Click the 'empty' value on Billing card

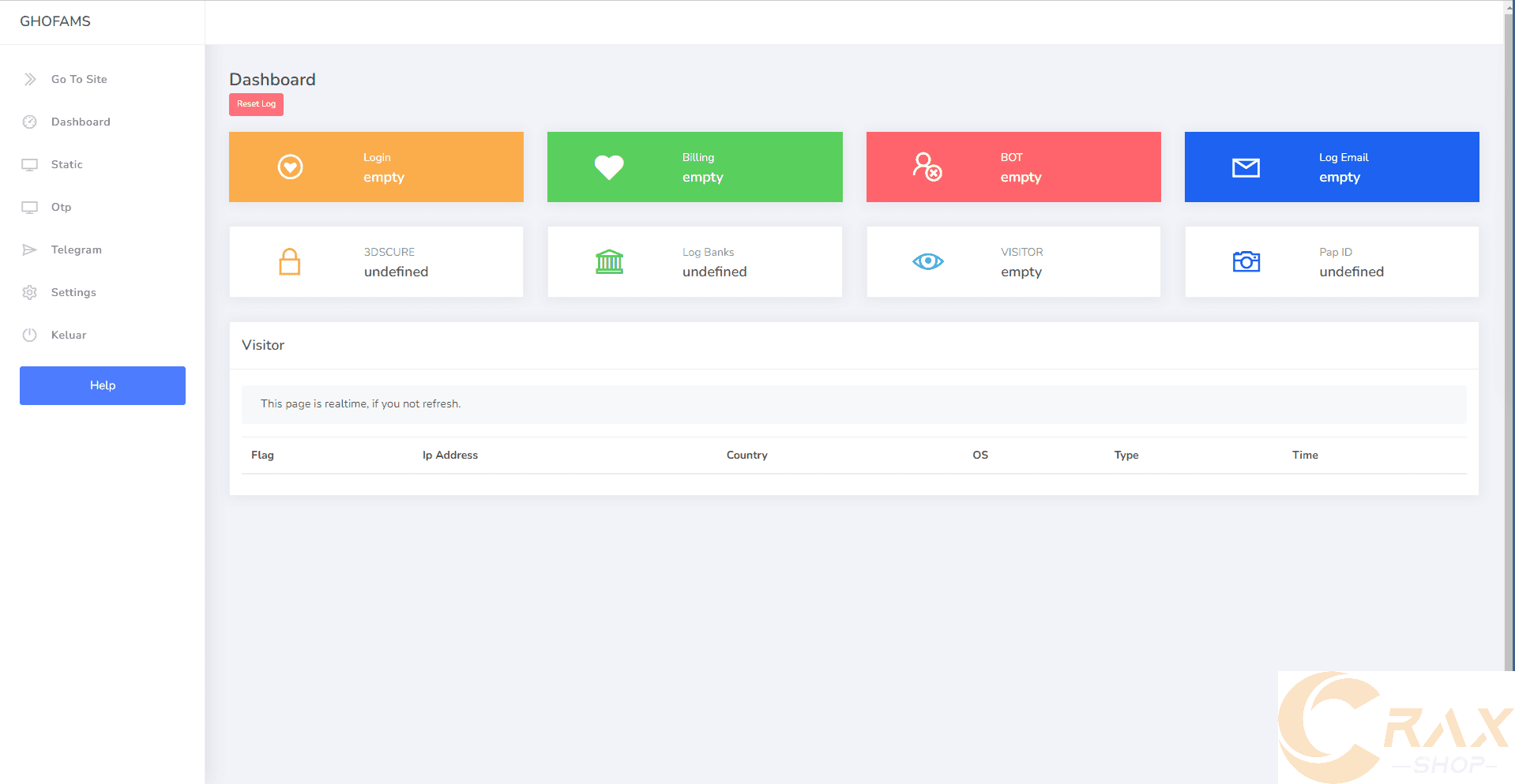click(703, 178)
